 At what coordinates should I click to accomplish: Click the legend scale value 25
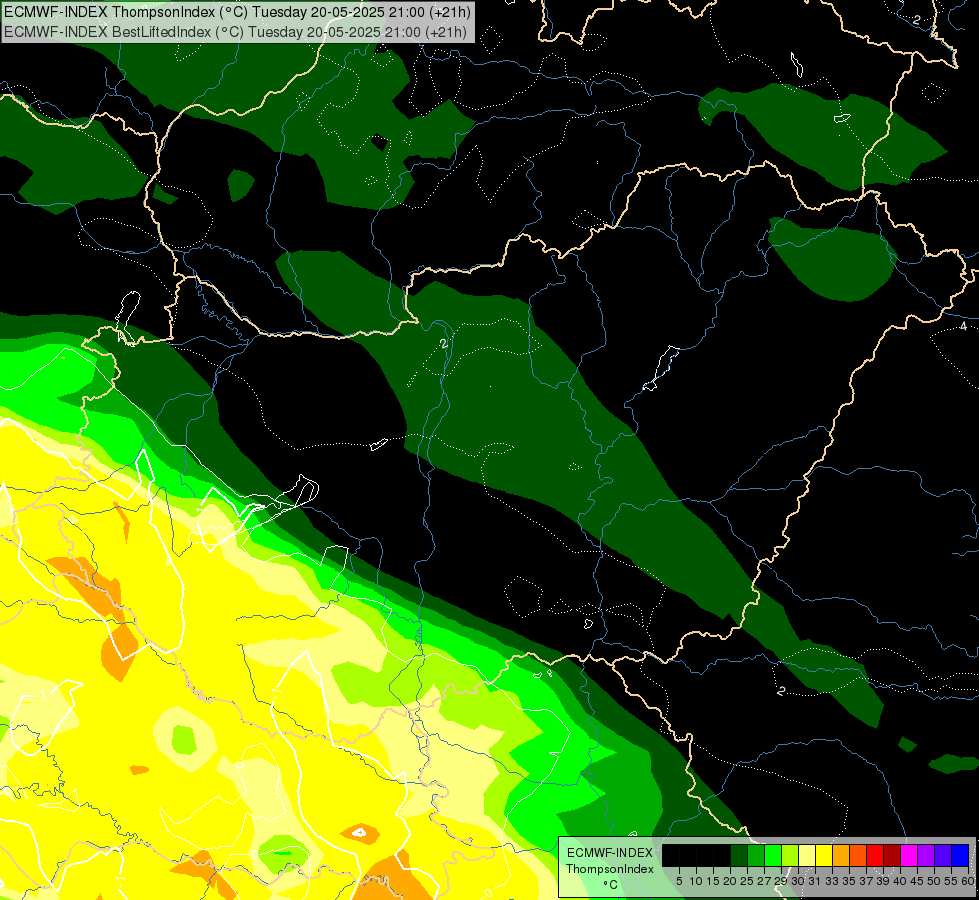(747, 881)
